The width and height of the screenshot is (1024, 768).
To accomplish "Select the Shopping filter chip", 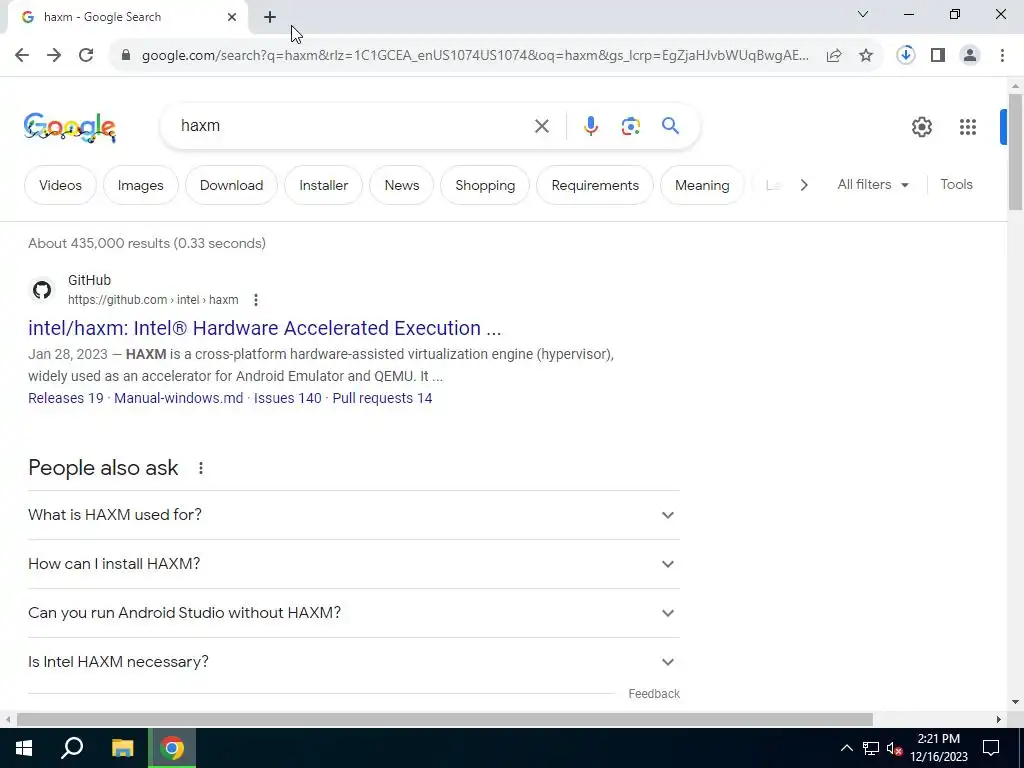I will pos(485,185).
